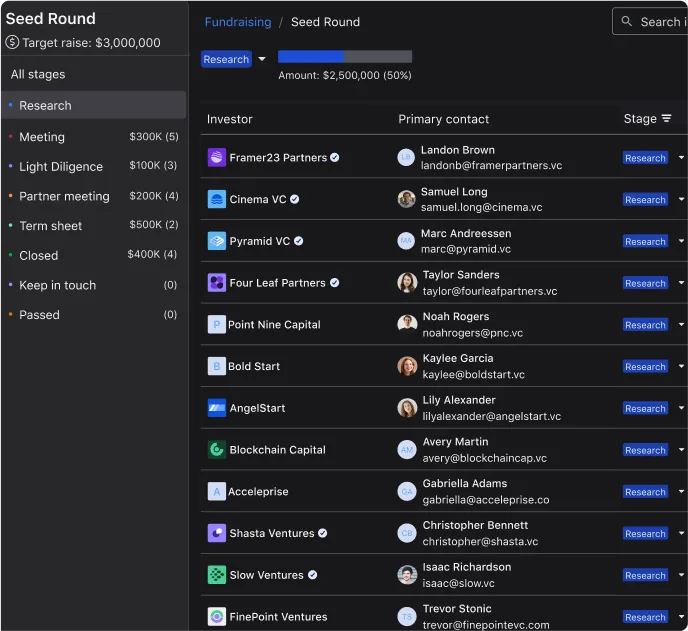Click the Cinema VC logo icon

(216, 199)
